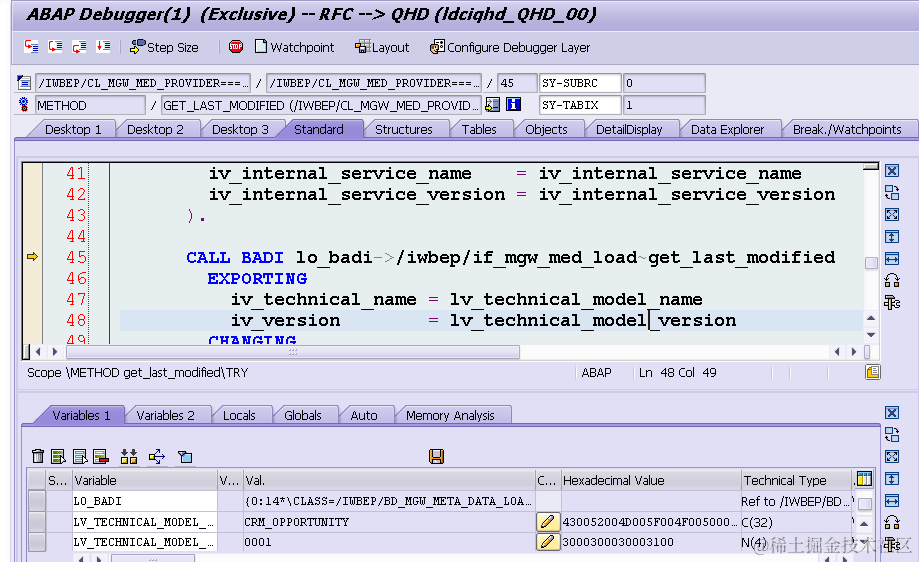Click line 45 in the breakpoint margin

pyautogui.click(x=32, y=257)
